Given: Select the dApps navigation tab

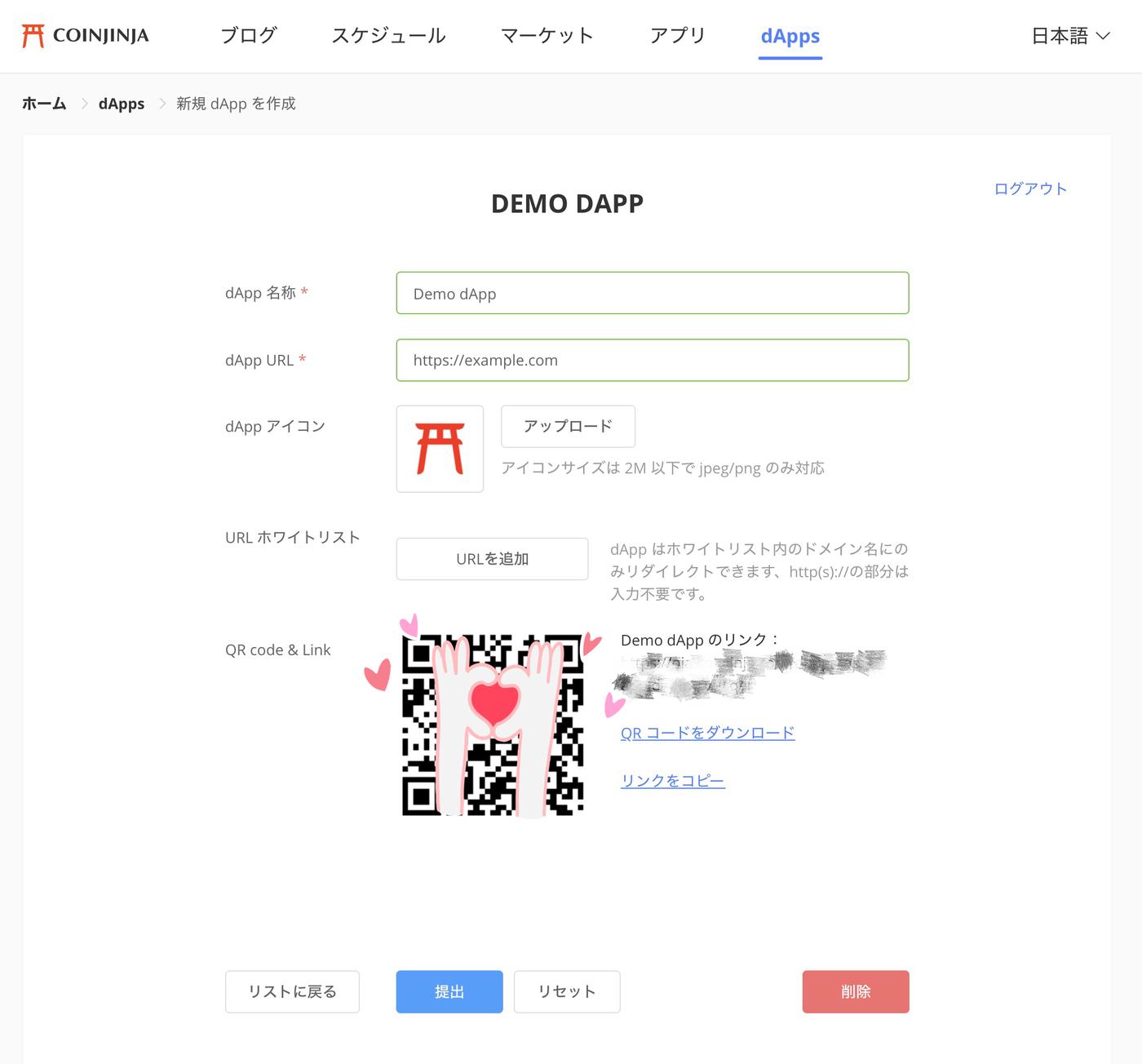Looking at the screenshot, I should click(790, 36).
